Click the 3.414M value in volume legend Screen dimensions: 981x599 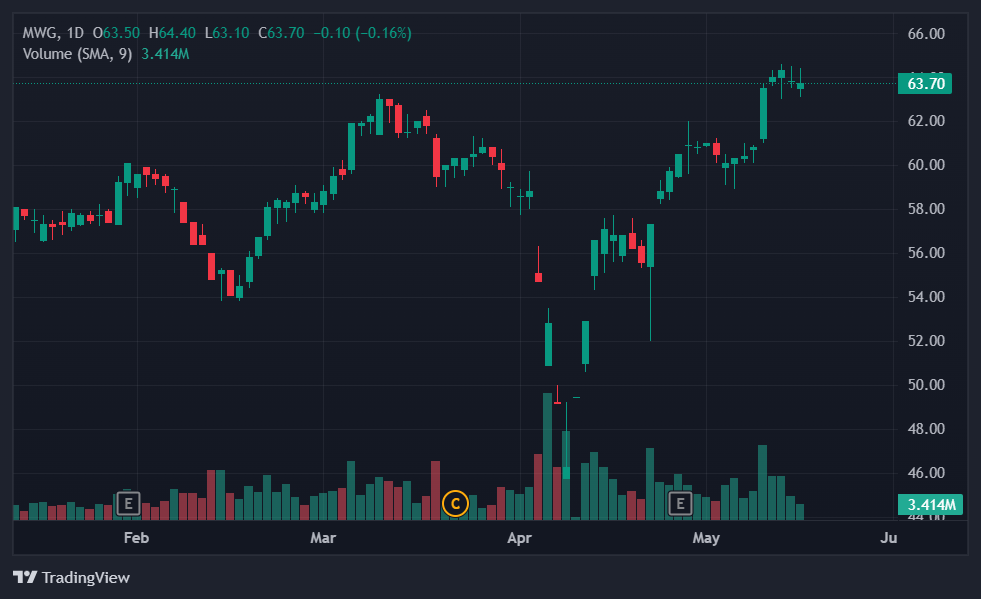point(165,54)
